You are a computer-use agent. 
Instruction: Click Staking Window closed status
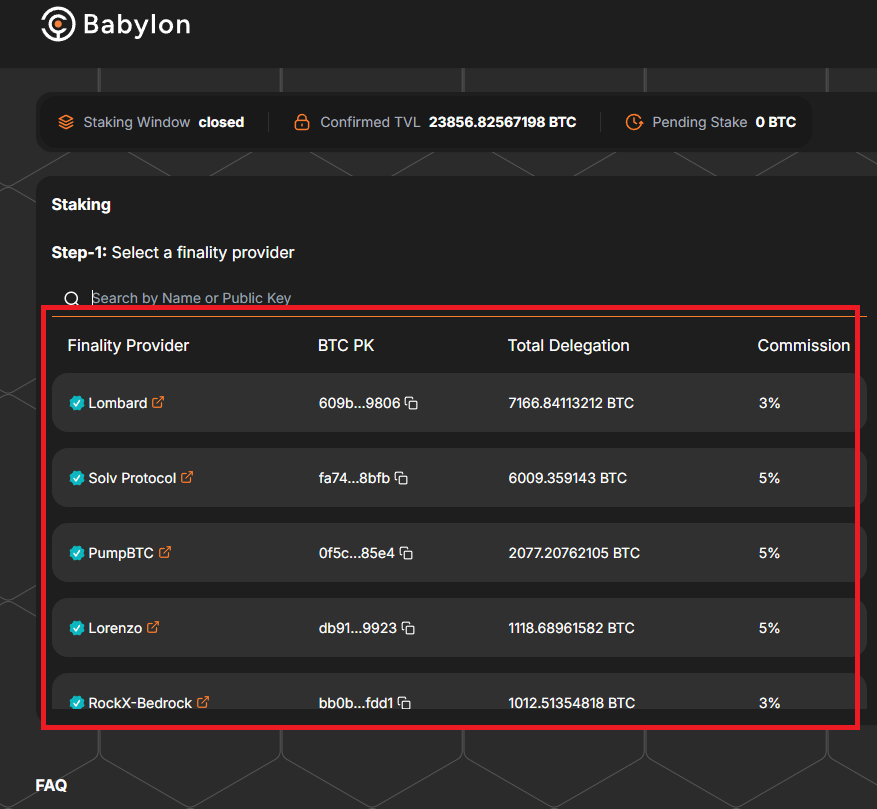point(221,122)
